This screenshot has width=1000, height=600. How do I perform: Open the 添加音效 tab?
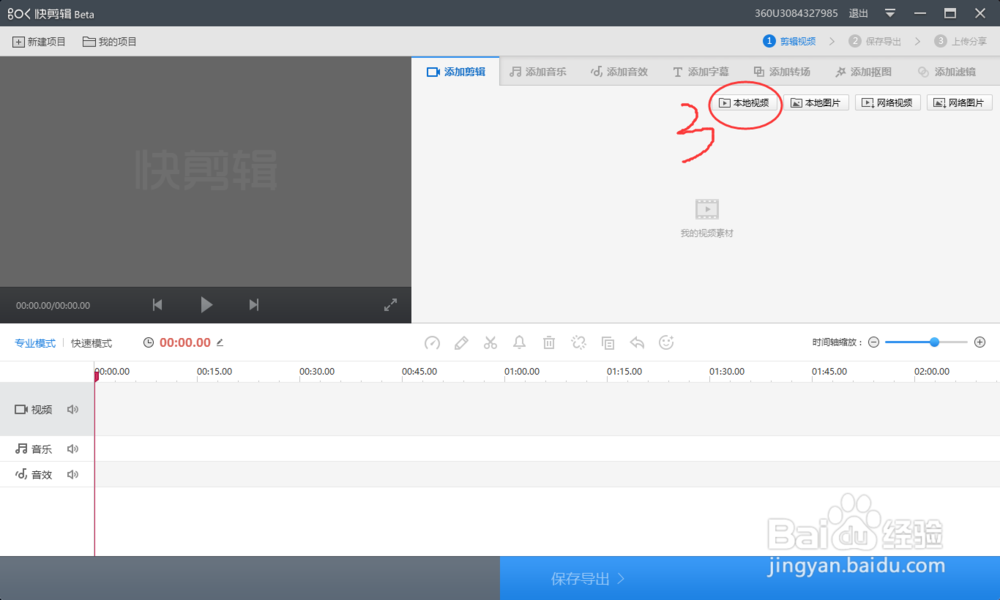click(x=619, y=71)
